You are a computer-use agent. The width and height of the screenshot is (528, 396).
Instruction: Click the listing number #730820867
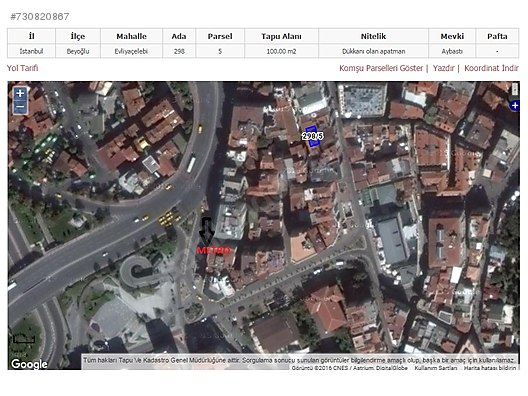pyautogui.click(x=40, y=17)
